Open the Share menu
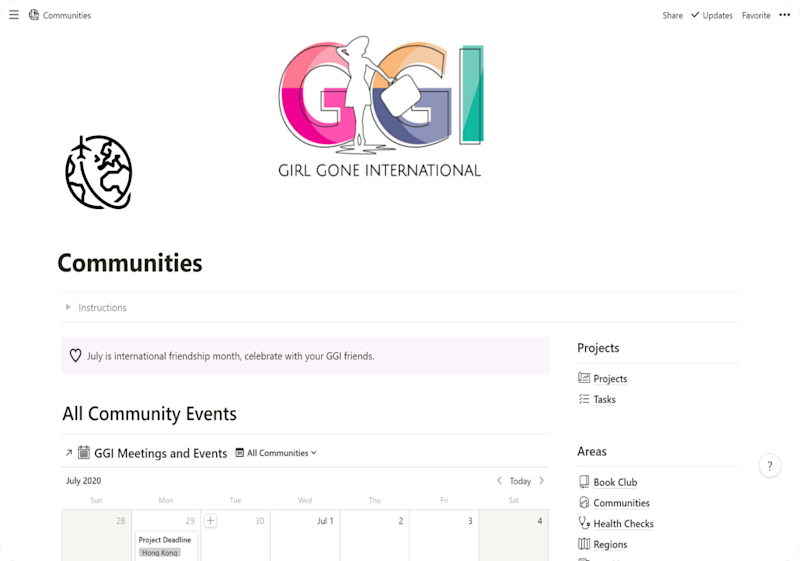 pos(672,15)
